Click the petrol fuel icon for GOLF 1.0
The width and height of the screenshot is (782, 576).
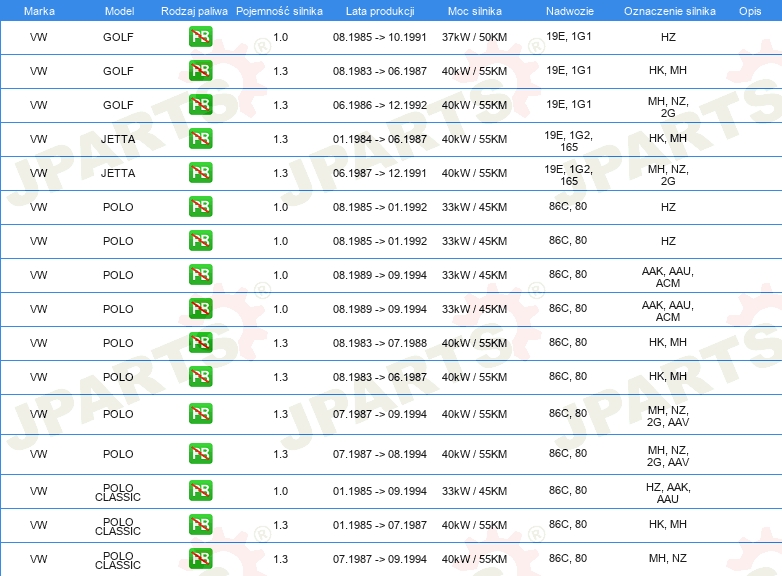coord(200,37)
